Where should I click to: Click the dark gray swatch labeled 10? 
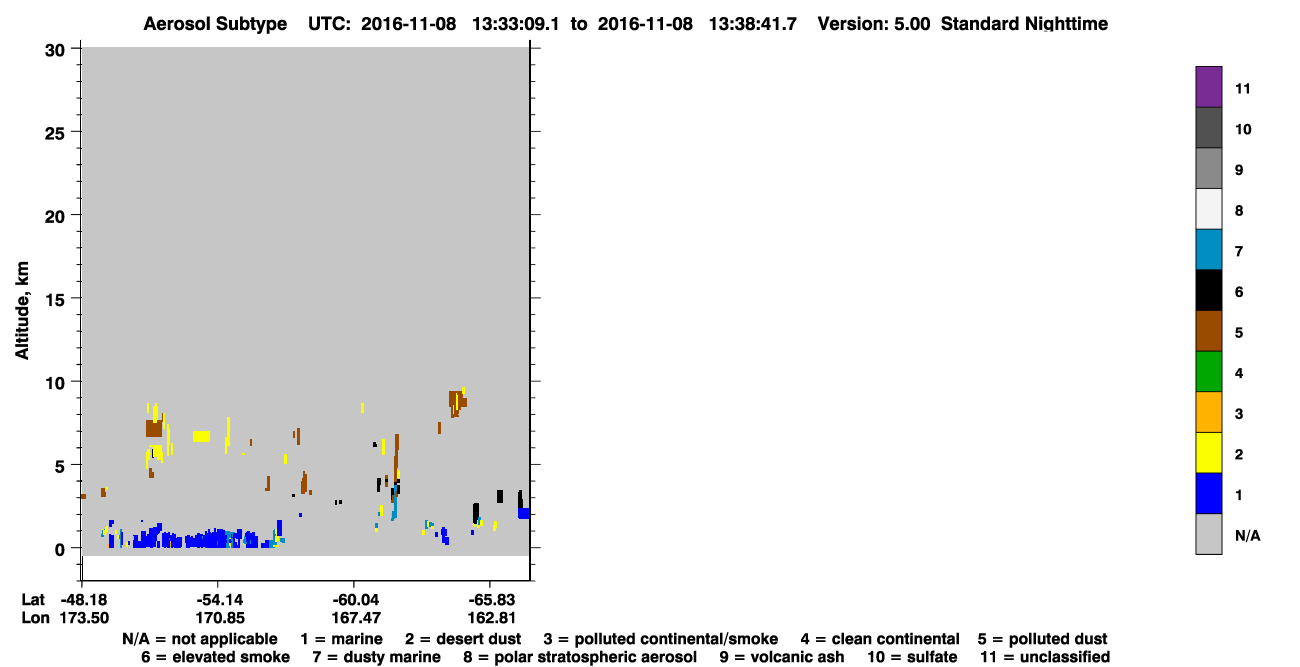(1208, 128)
